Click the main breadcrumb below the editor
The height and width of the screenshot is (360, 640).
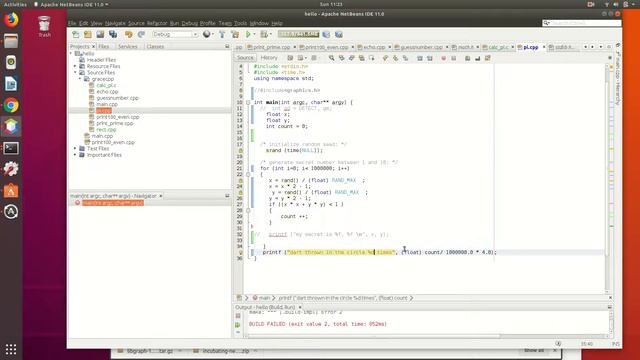tap(261, 298)
